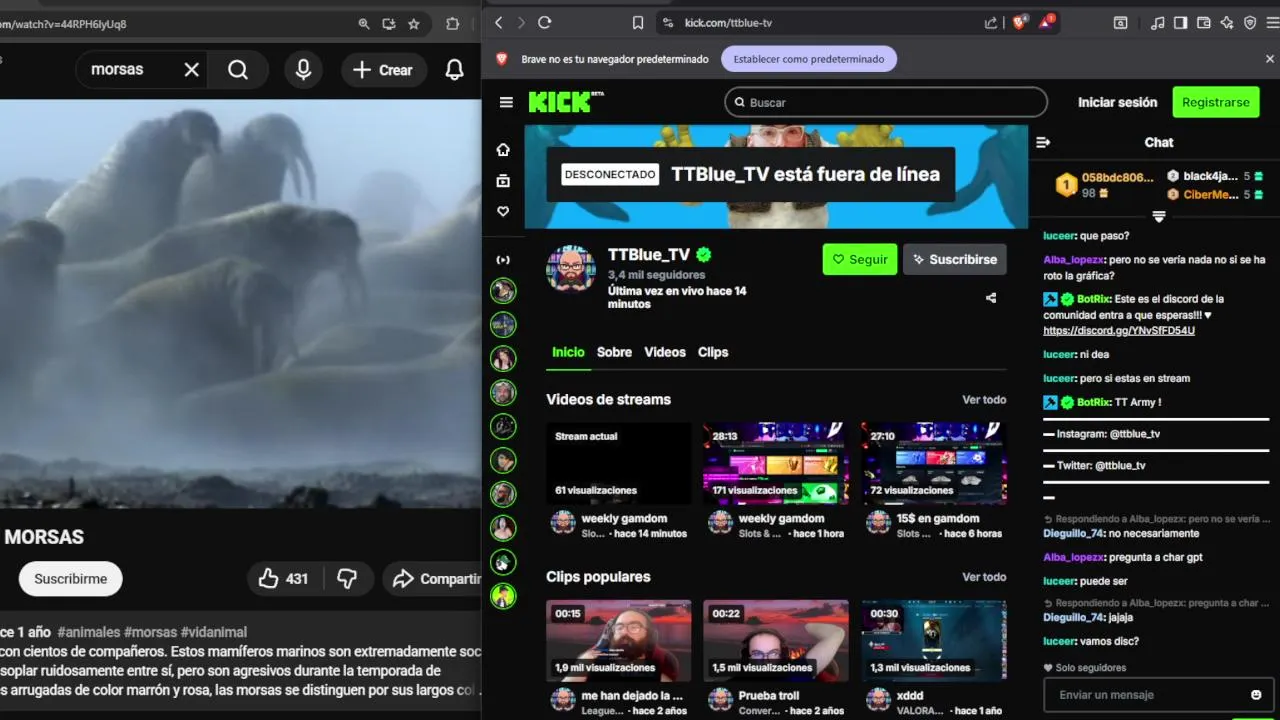Click the TTBlue_TV channel avatar
The image size is (1280, 720).
tap(571, 270)
